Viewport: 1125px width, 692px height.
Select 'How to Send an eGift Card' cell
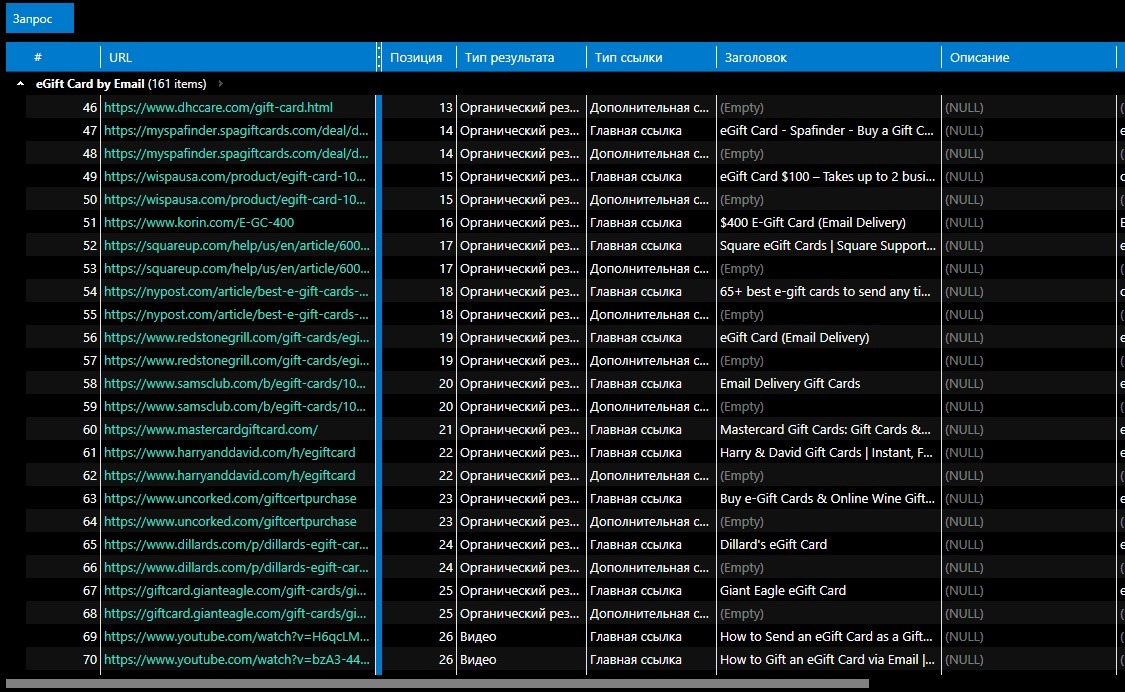[x=829, y=636]
